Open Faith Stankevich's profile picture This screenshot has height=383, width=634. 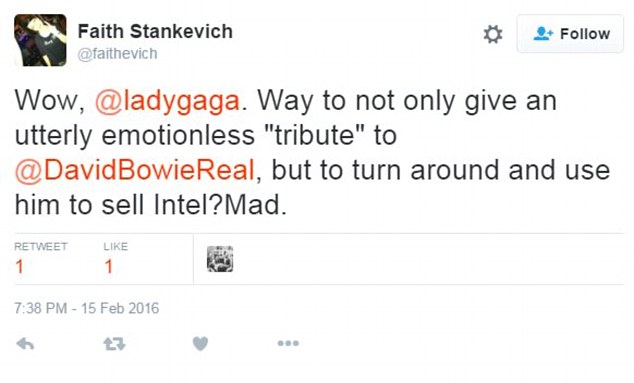click(x=40, y=40)
